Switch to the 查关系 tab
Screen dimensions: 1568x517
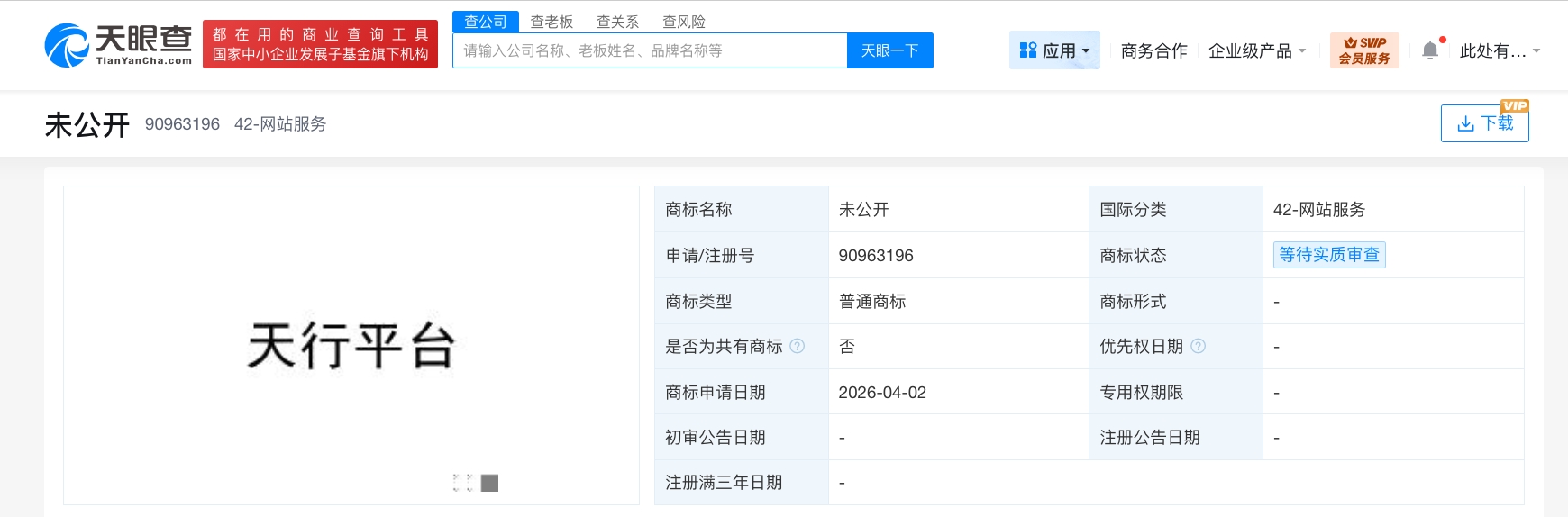pos(617,22)
